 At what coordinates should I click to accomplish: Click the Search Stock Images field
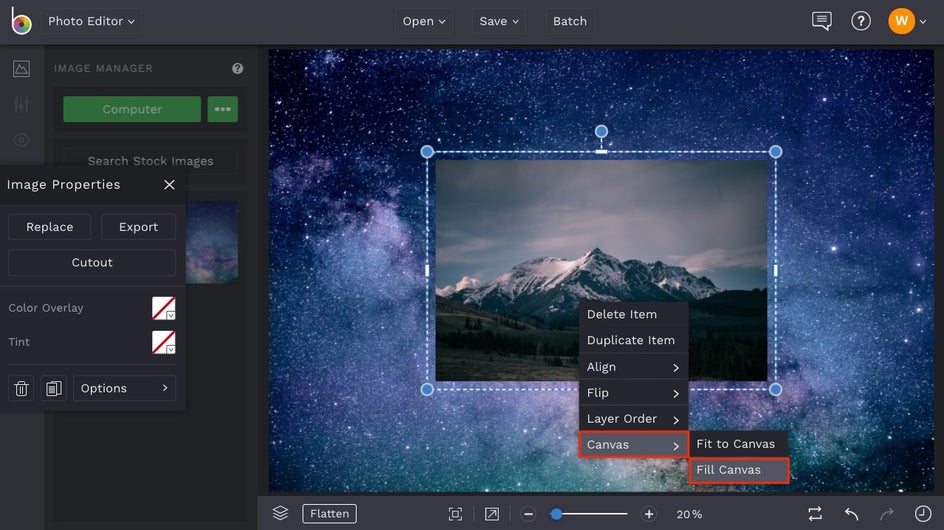pos(151,161)
